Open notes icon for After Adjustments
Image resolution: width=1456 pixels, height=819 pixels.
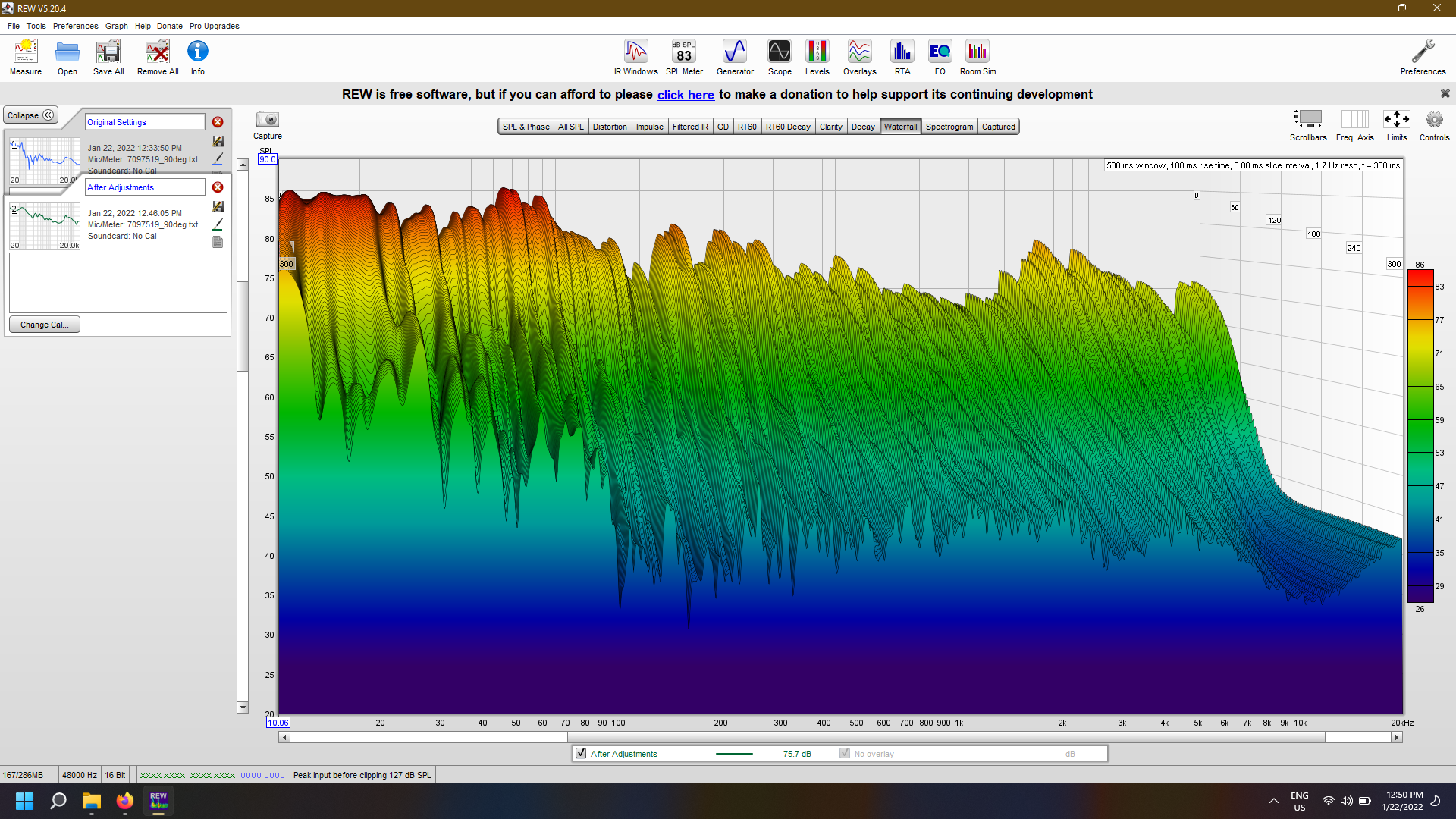pyautogui.click(x=218, y=242)
